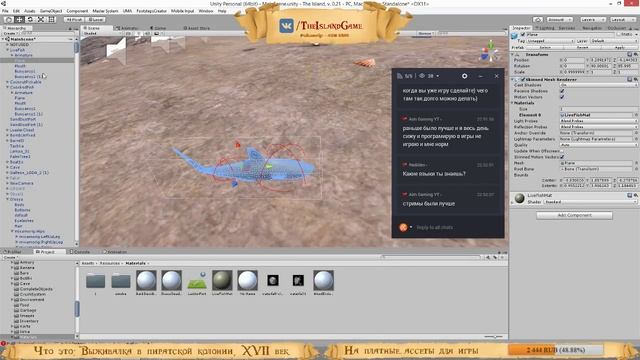640x360 pixels.
Task: Open the Reflection Probes dropdown
Action: (598, 127)
